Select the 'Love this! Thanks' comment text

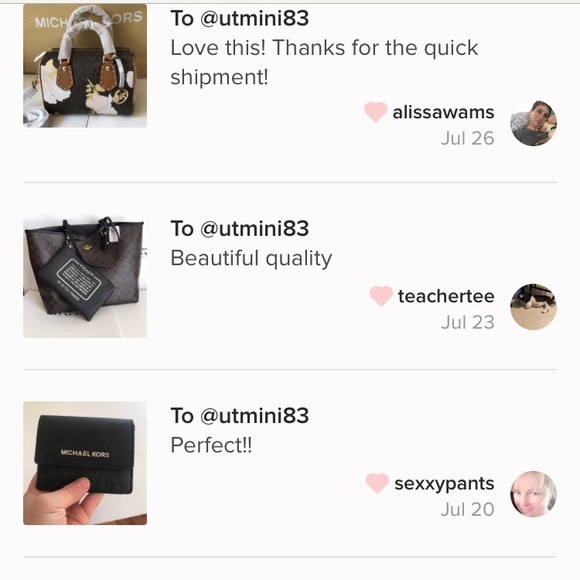click(x=324, y=62)
